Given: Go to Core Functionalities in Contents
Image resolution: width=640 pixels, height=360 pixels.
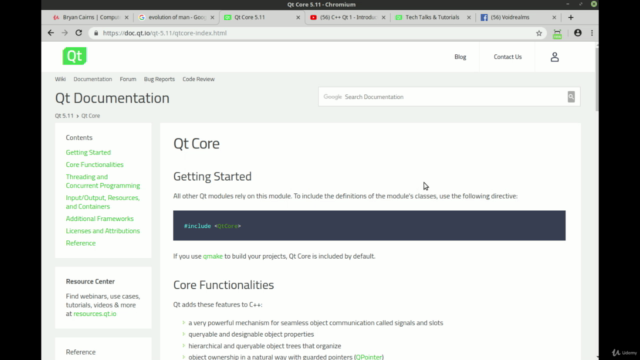Looking at the screenshot, I should coord(94,164).
